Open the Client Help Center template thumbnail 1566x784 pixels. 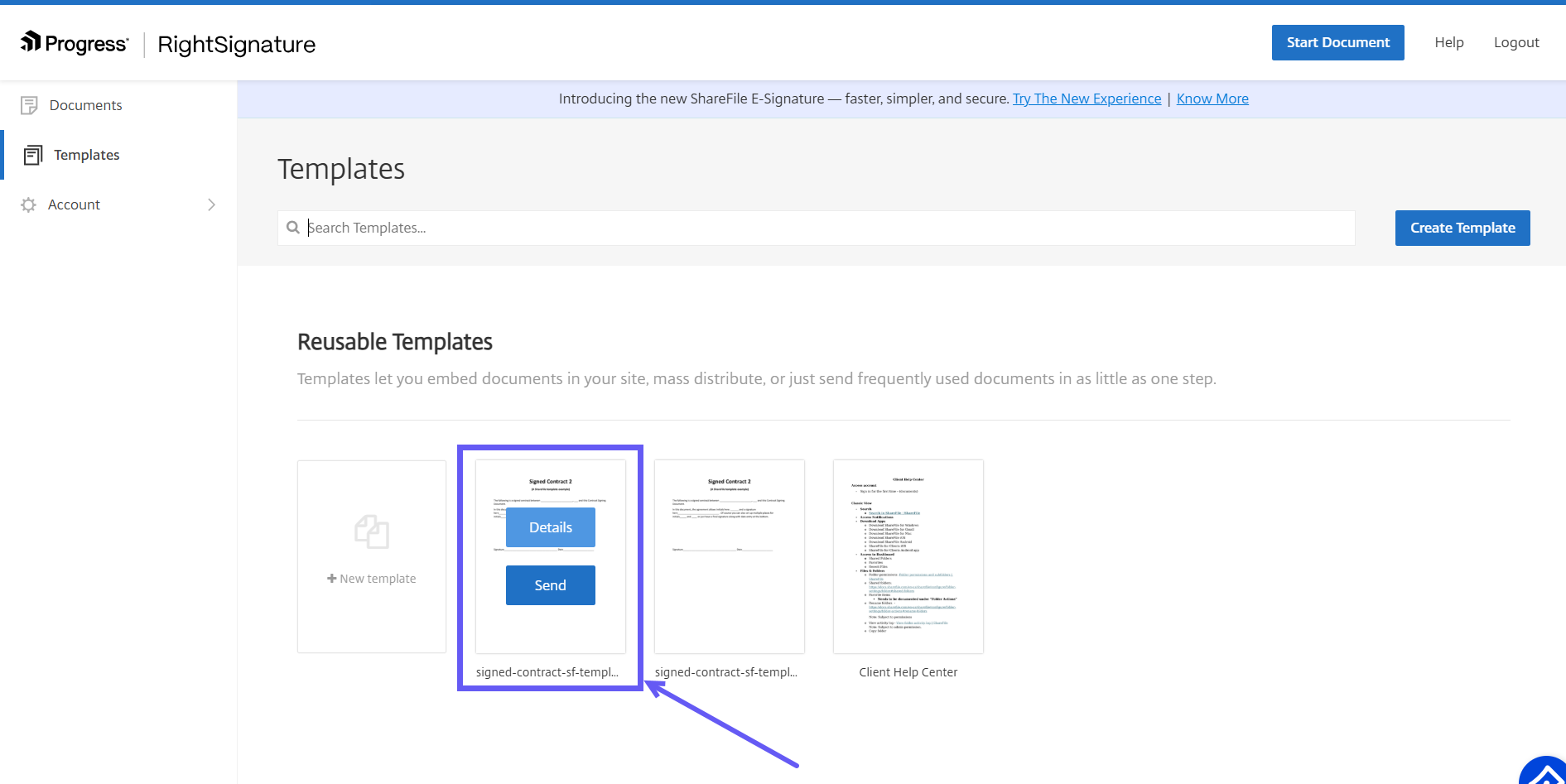pyautogui.click(x=908, y=556)
